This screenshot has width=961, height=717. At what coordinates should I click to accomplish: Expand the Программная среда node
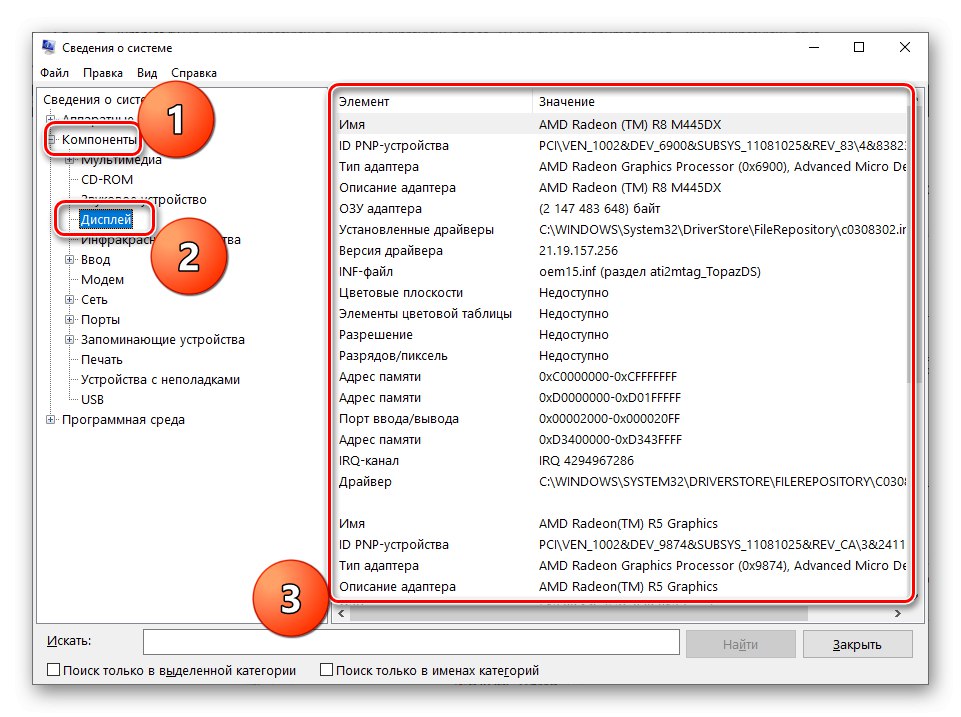[51, 420]
